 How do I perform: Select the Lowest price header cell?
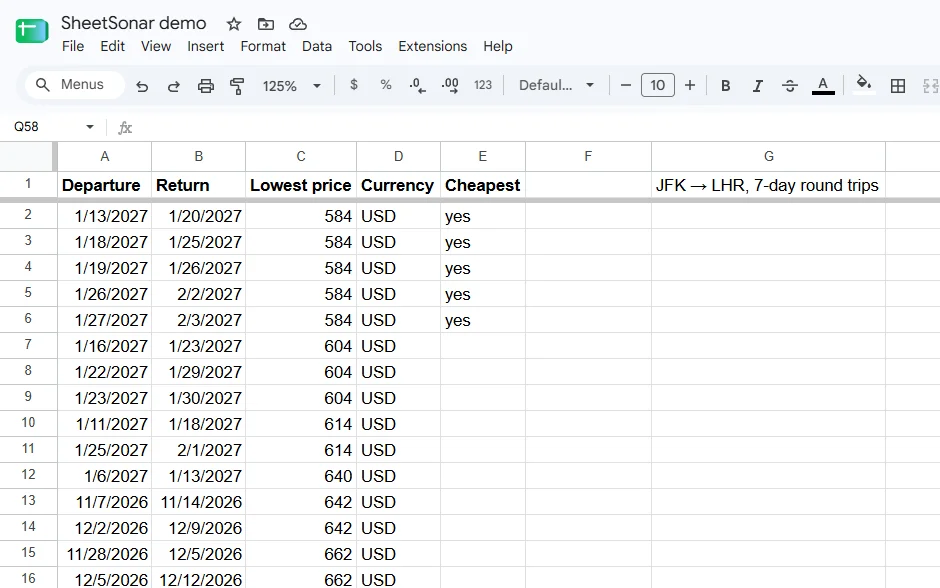click(301, 185)
